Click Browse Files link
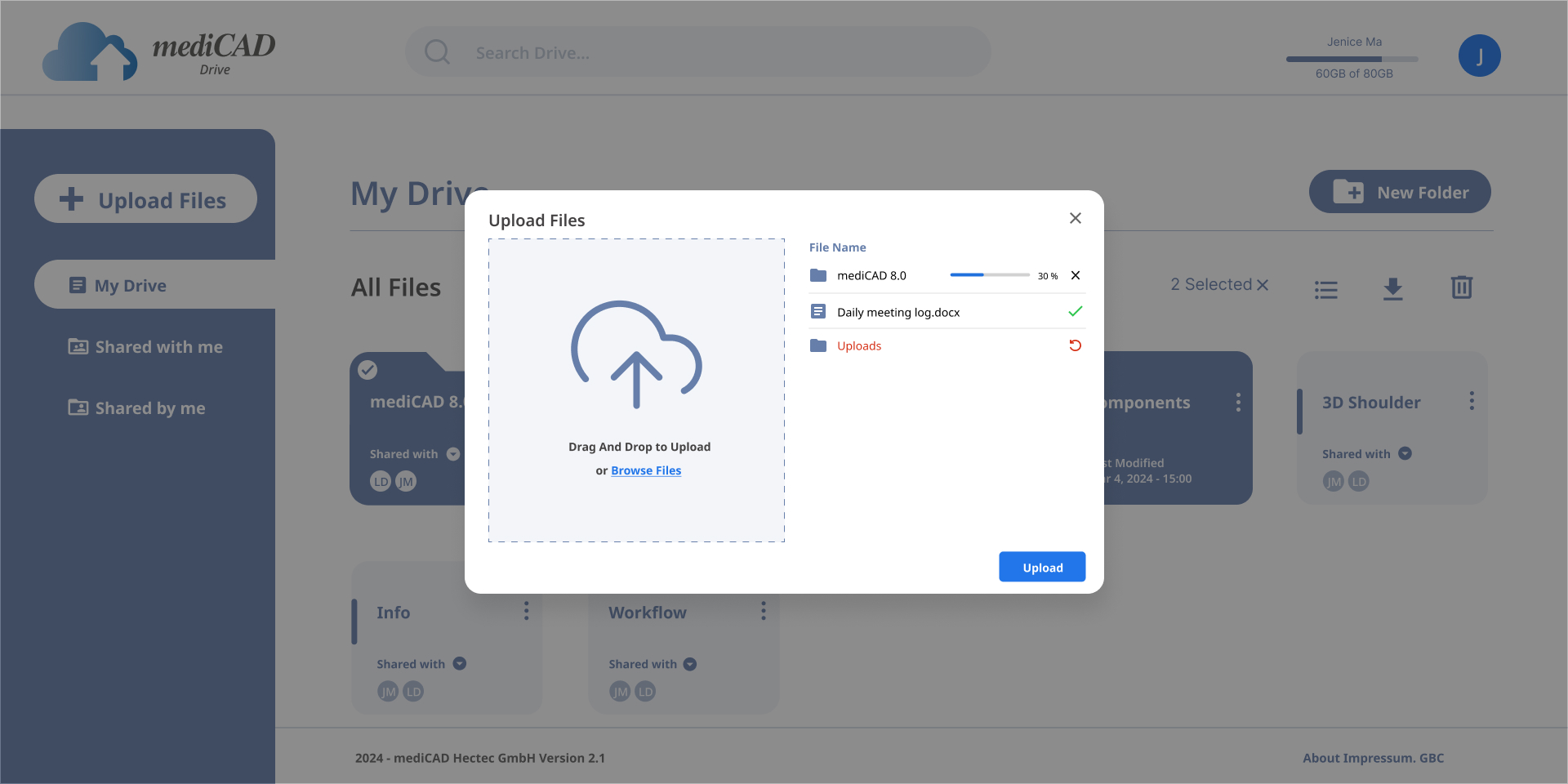The width and height of the screenshot is (1568, 784). (646, 470)
